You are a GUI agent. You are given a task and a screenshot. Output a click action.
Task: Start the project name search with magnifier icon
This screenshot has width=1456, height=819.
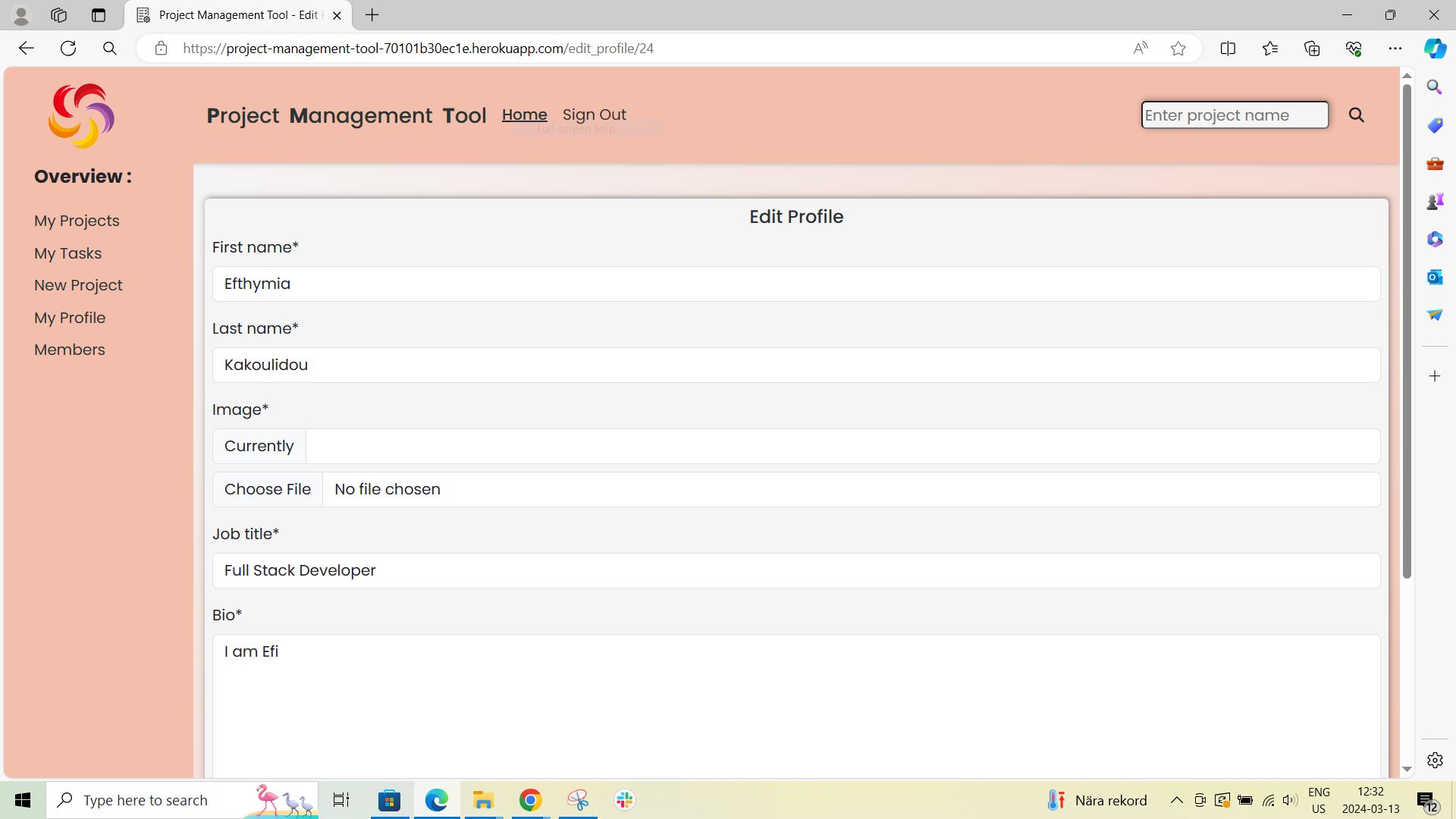[1357, 115]
